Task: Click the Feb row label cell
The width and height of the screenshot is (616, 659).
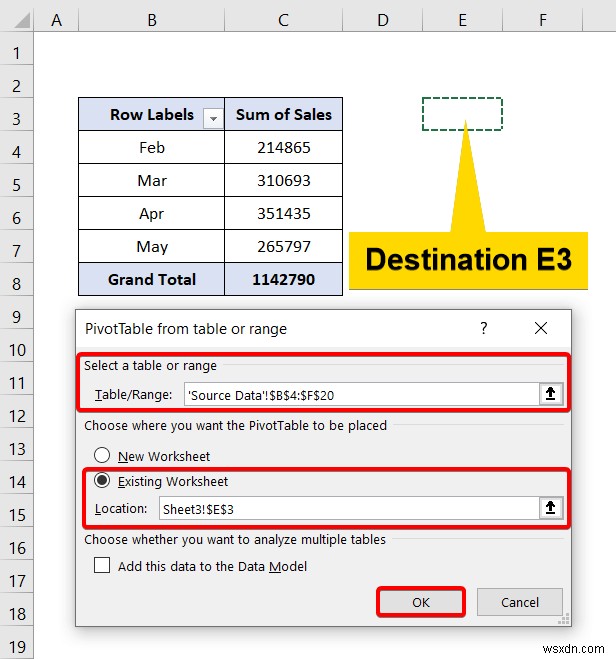Action: click(152, 147)
